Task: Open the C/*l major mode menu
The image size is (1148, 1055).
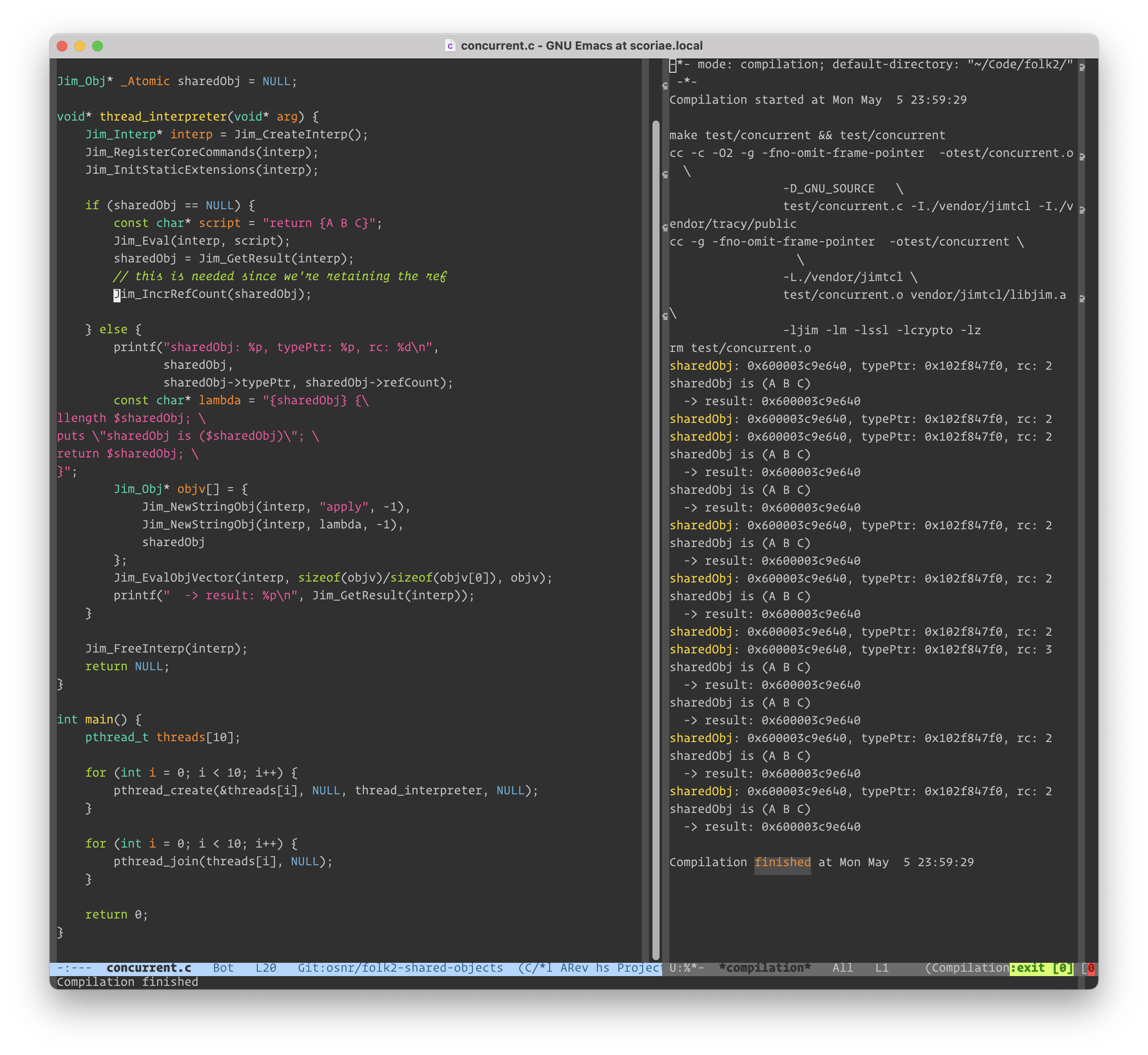Action: 537,968
